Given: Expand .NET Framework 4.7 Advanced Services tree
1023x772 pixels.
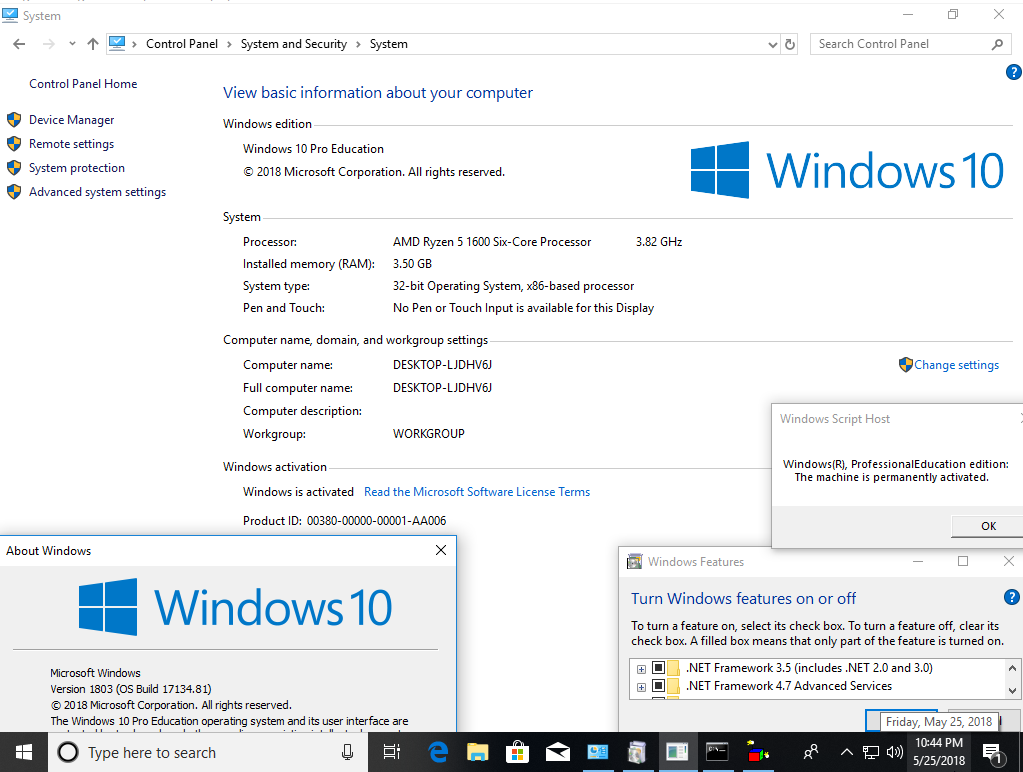Looking at the screenshot, I should tap(641, 687).
